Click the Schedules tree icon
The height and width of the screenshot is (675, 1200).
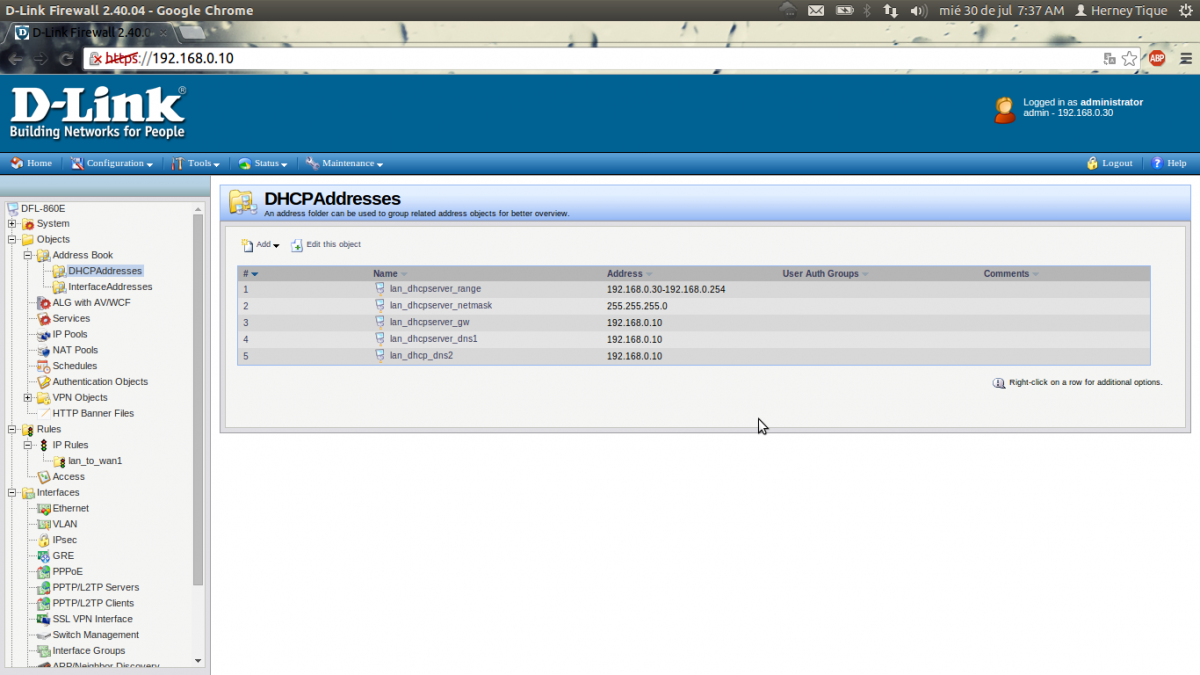click(44, 366)
